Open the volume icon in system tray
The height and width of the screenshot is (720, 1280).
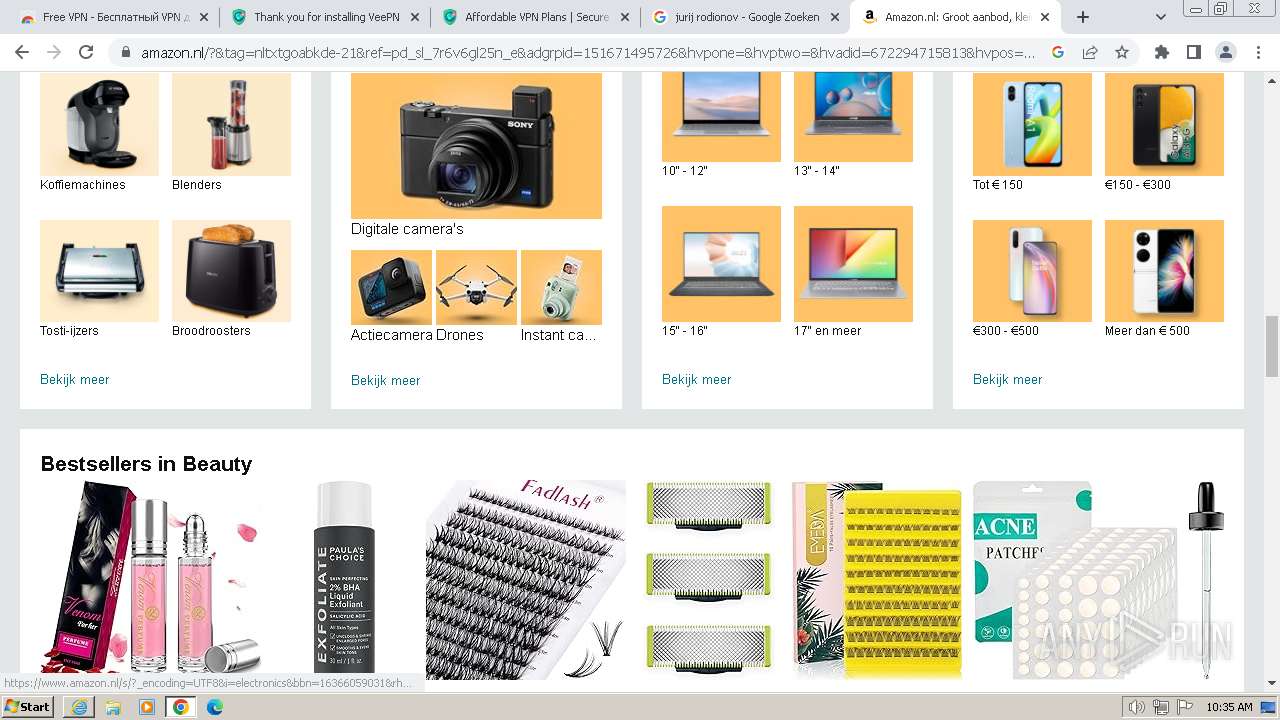click(x=1137, y=707)
